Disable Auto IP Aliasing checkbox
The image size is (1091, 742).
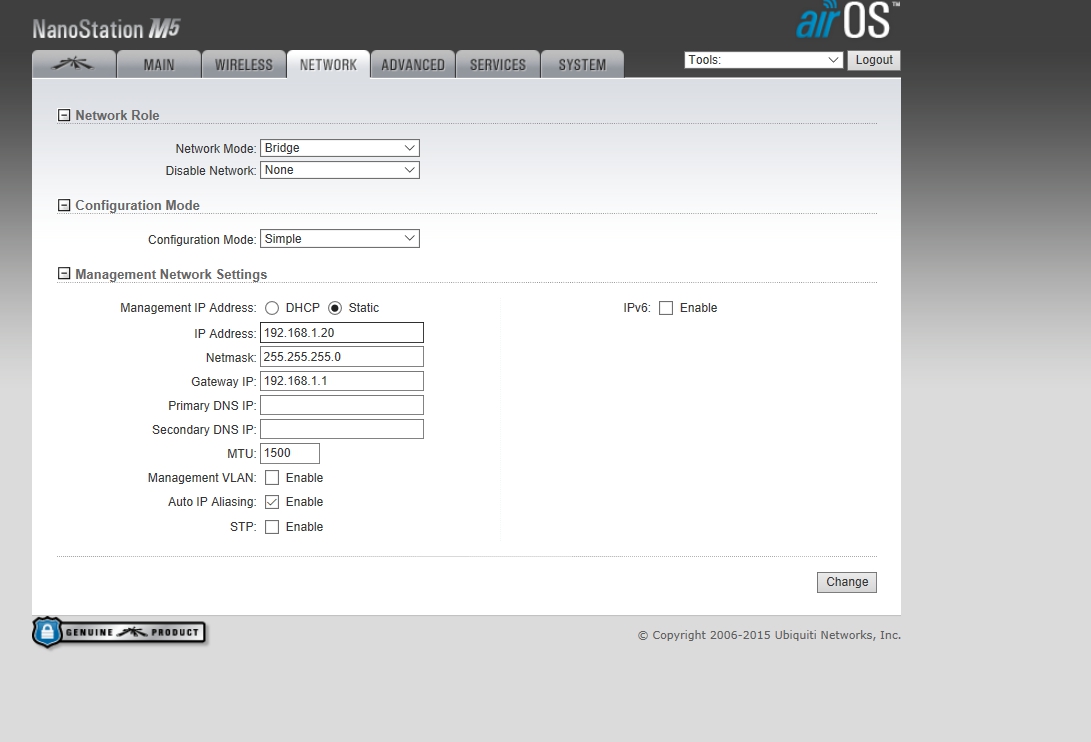tap(272, 502)
